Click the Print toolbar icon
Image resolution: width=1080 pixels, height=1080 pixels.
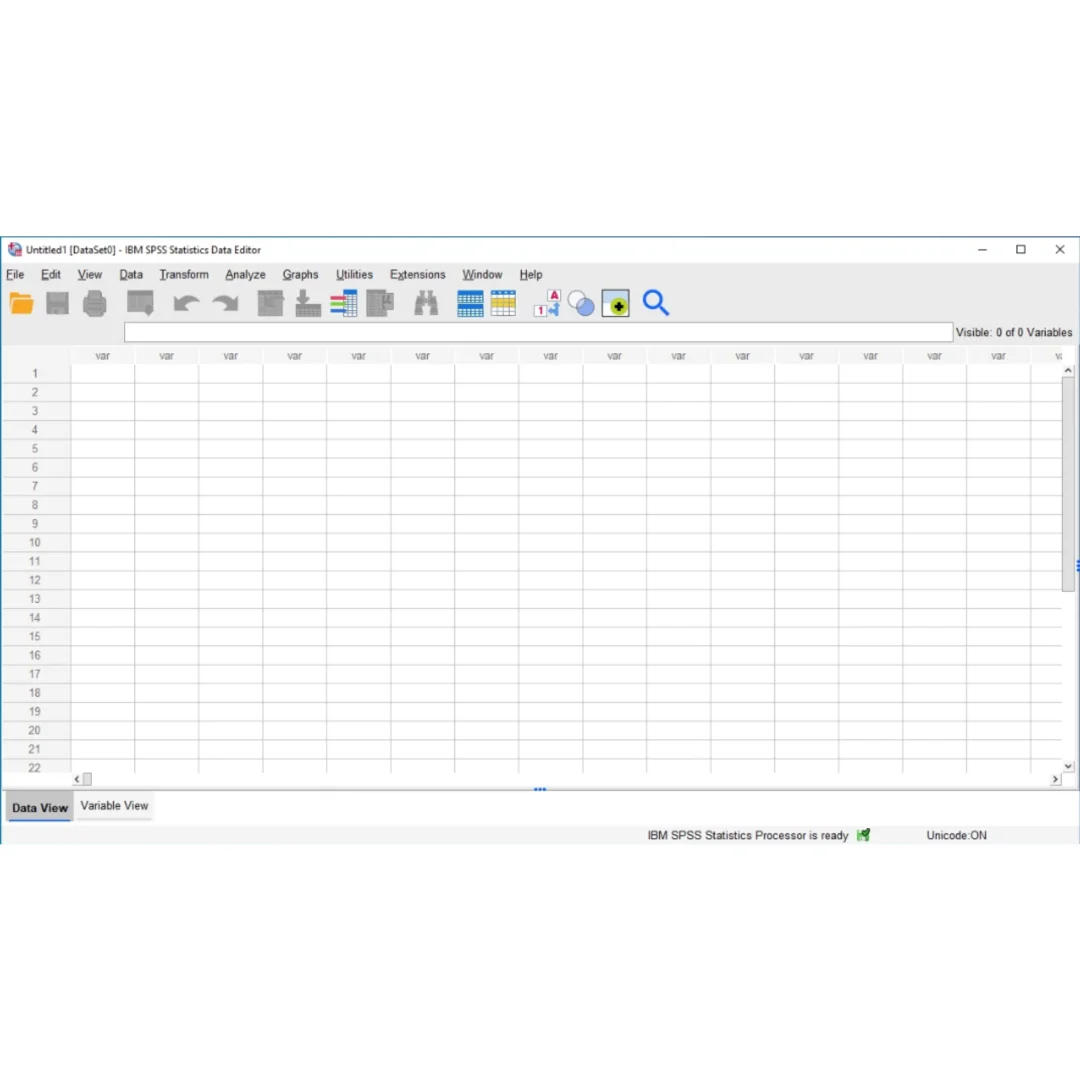point(95,303)
